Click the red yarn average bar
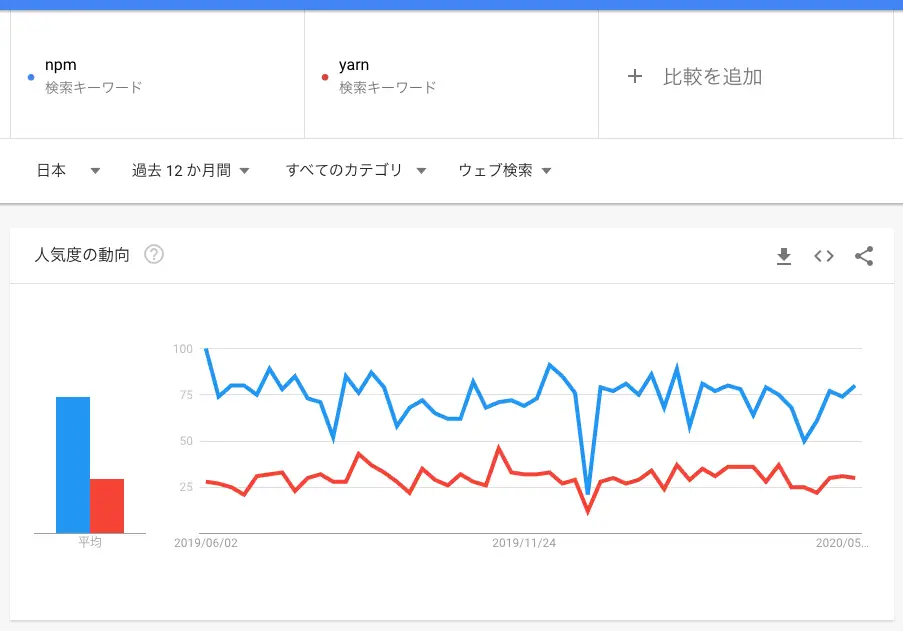Image resolution: width=903 pixels, height=631 pixels. click(x=107, y=506)
